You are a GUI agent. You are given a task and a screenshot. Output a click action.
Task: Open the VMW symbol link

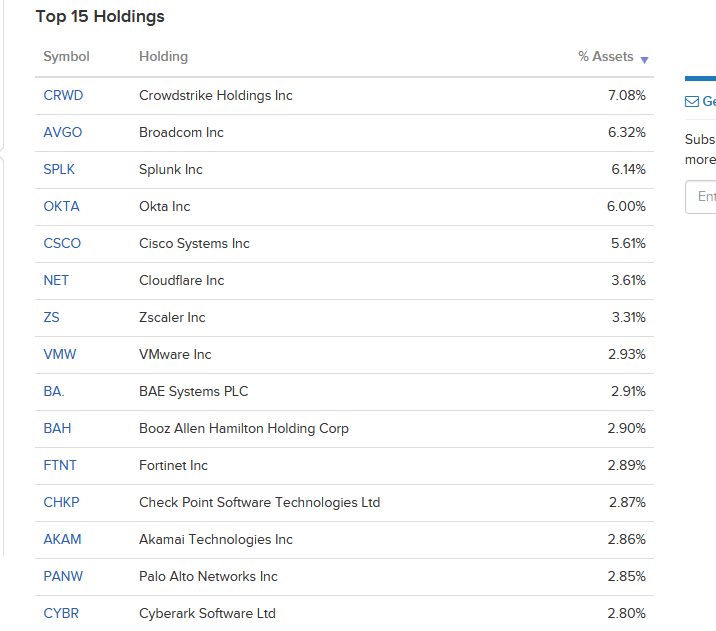click(x=60, y=354)
